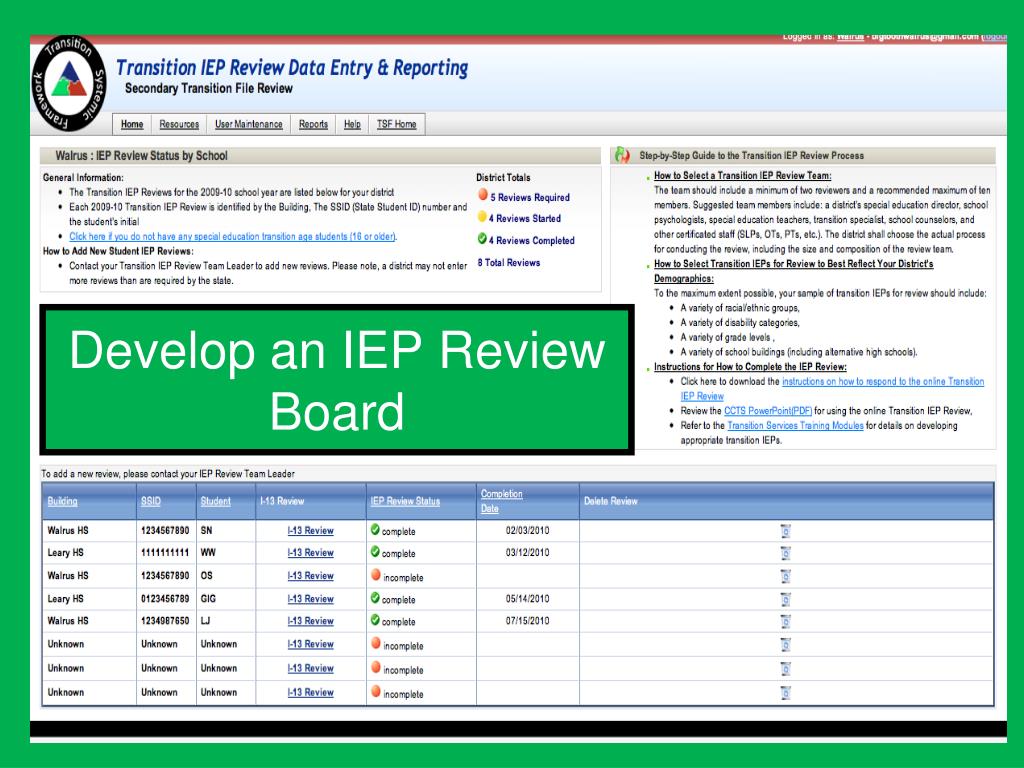
Task: Click the green complete icon in WW row
Action: pos(375,552)
